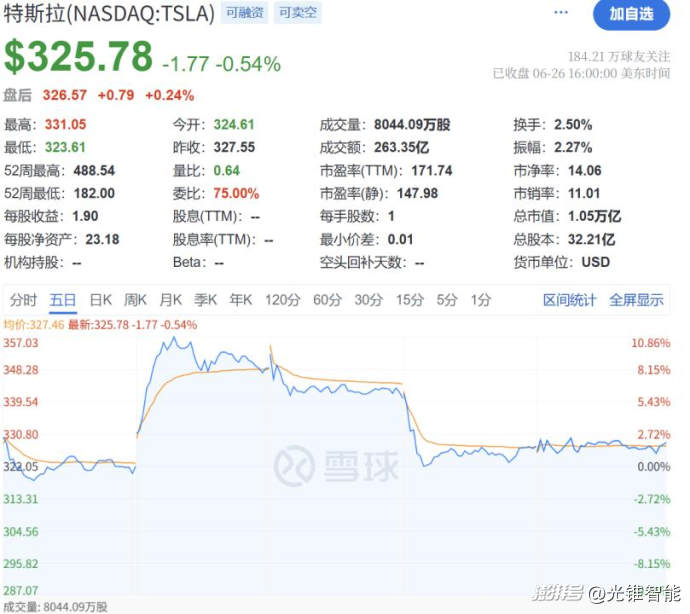Select the 月K chart tab
Viewport: 690px width, 614px height.
(x=170, y=300)
